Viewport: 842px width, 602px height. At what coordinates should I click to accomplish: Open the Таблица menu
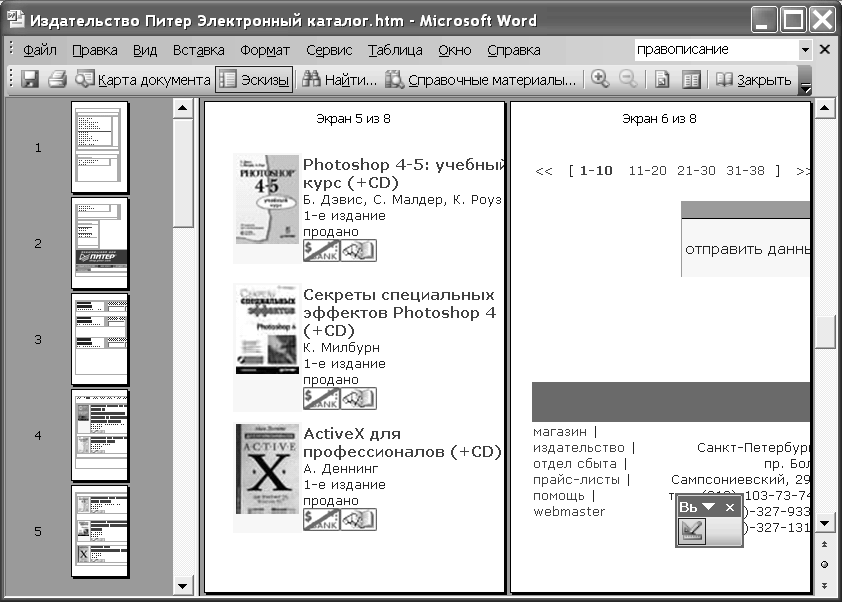pos(395,50)
